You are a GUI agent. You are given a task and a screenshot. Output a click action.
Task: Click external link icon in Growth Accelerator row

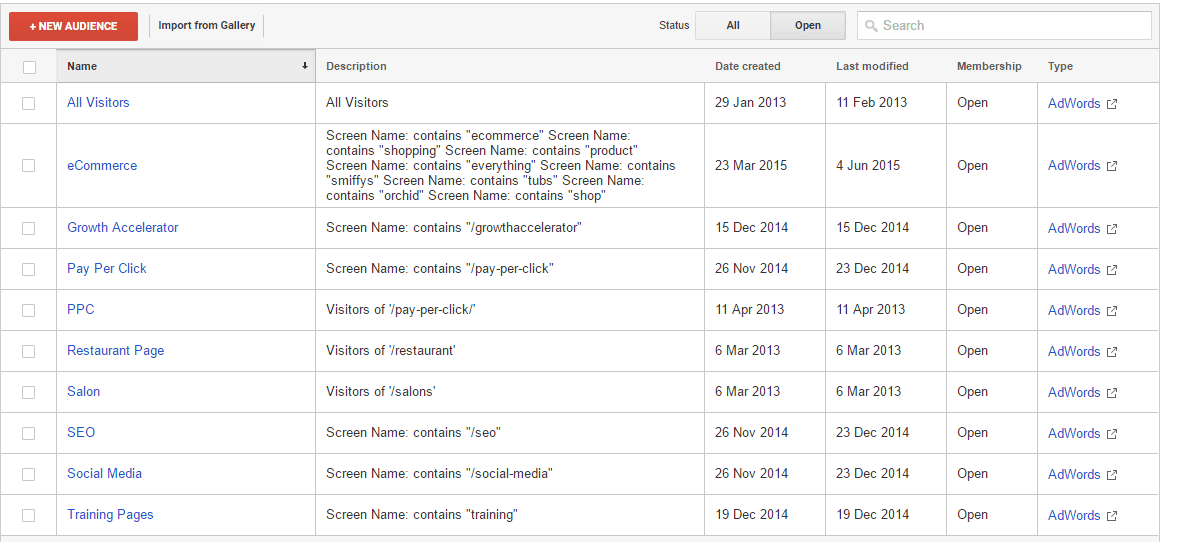(1112, 229)
